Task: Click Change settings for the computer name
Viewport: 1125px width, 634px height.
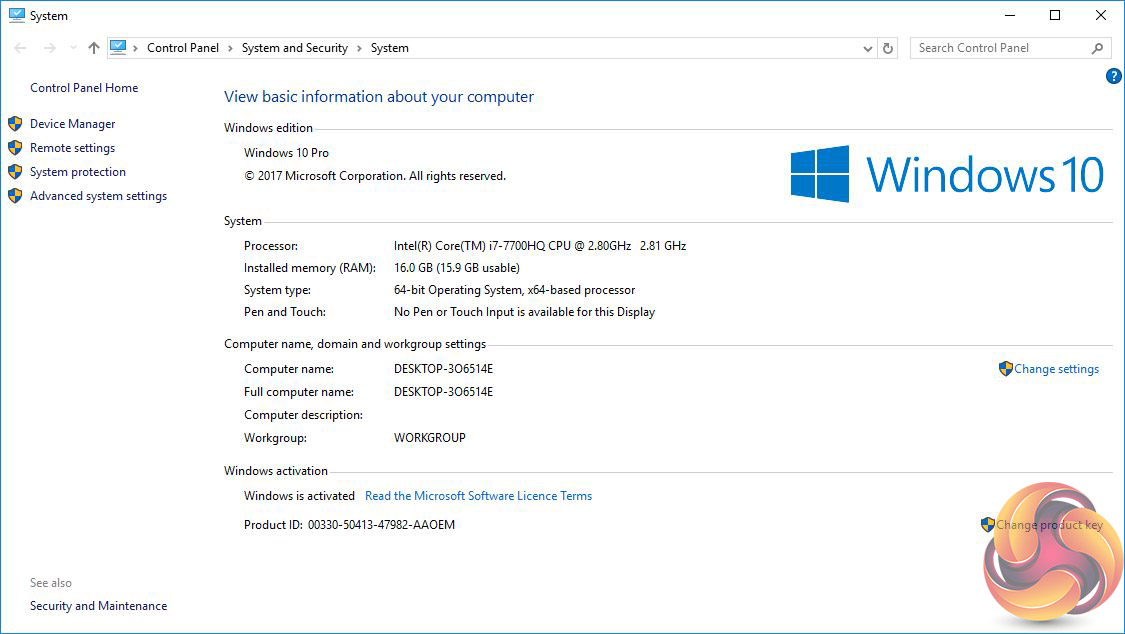Action: coord(1056,369)
